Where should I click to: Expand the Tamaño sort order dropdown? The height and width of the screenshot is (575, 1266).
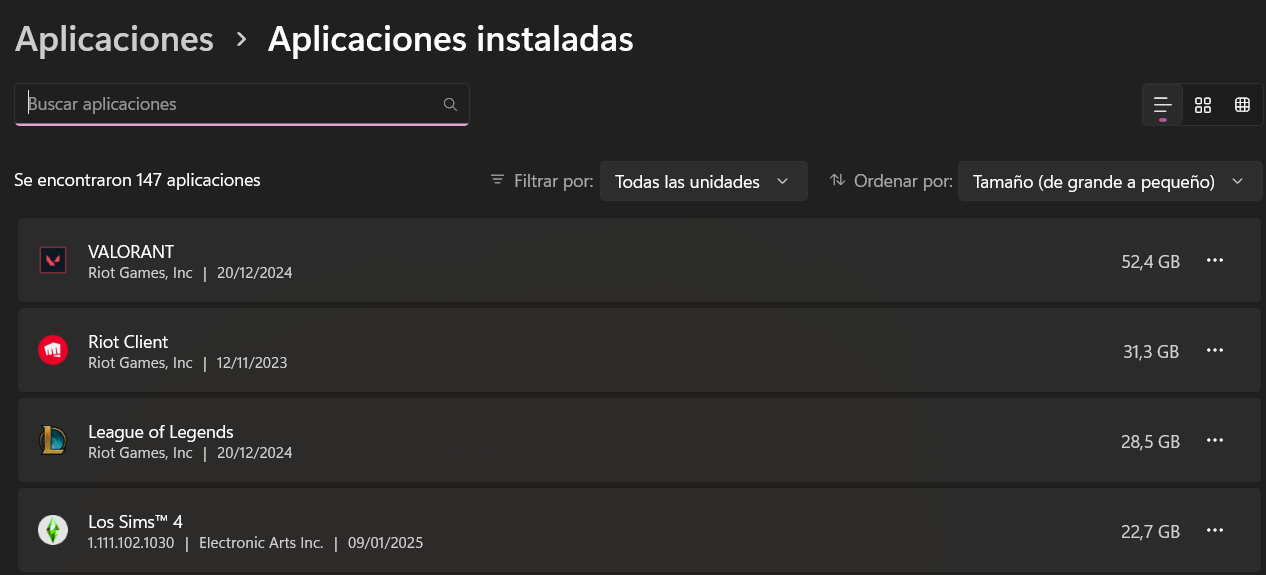[1110, 181]
